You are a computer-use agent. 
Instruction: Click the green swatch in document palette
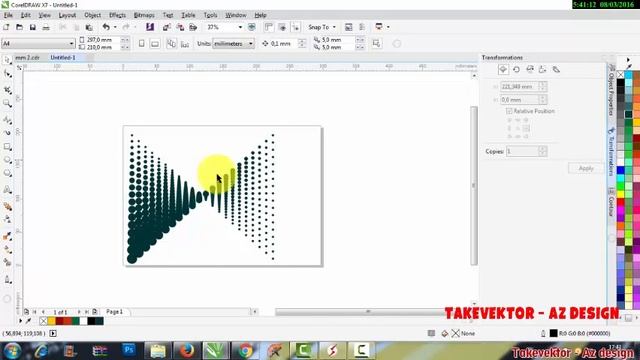click(x=76, y=321)
